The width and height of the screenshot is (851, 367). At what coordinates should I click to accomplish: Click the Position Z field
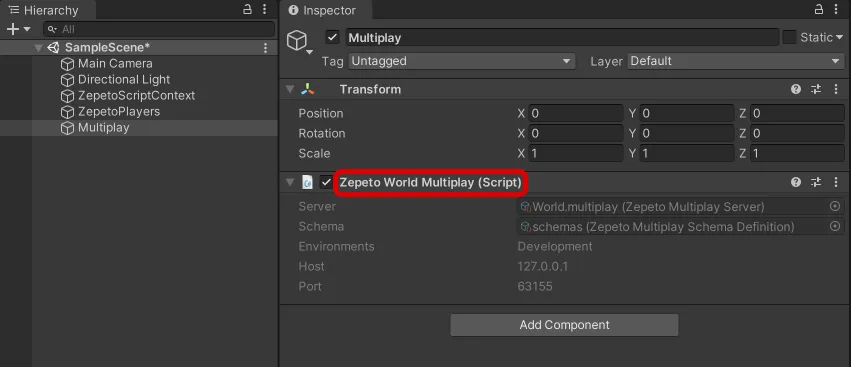pyautogui.click(x=797, y=113)
